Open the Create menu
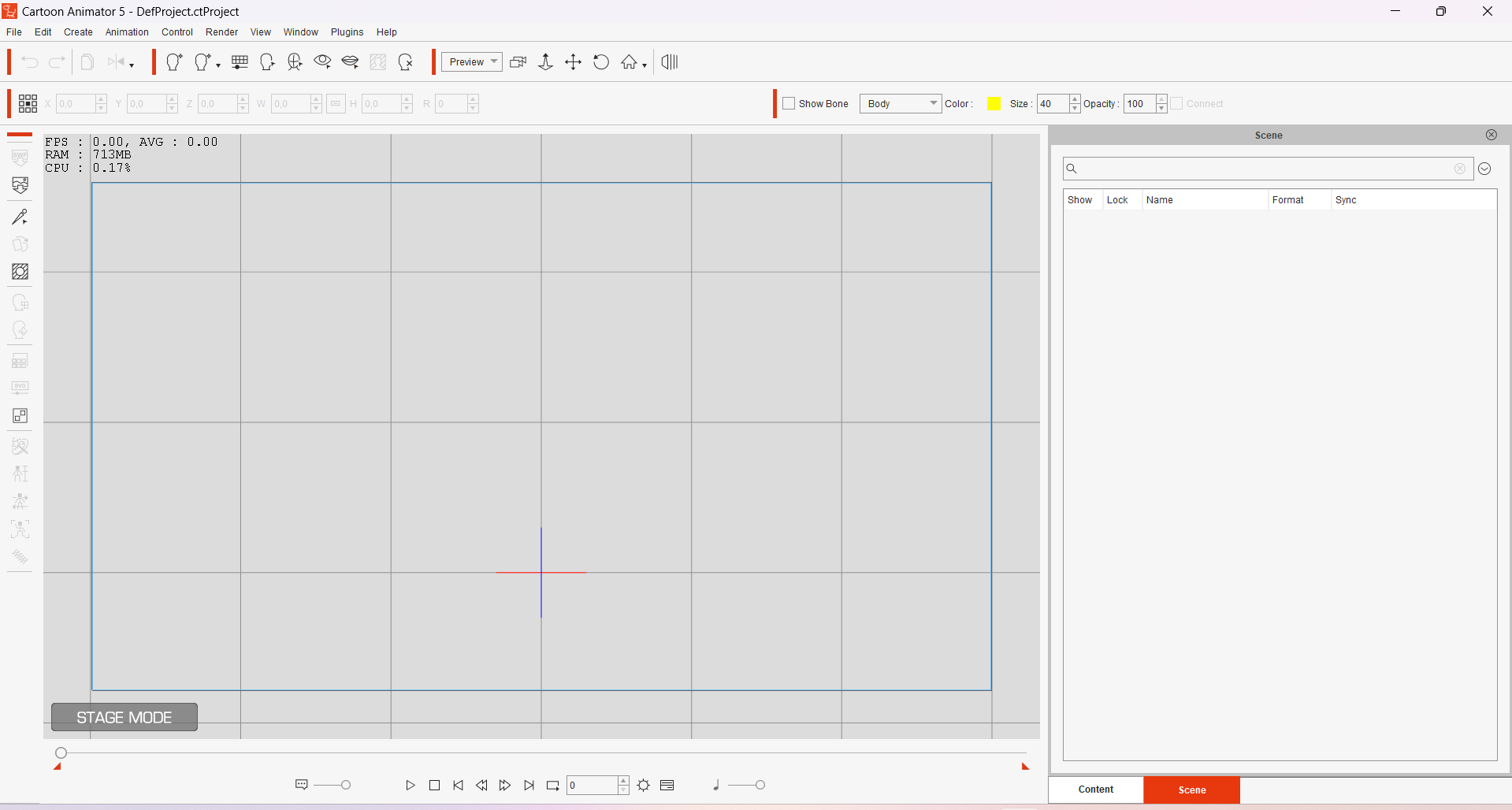Viewport: 1512px width, 810px height. point(78,32)
